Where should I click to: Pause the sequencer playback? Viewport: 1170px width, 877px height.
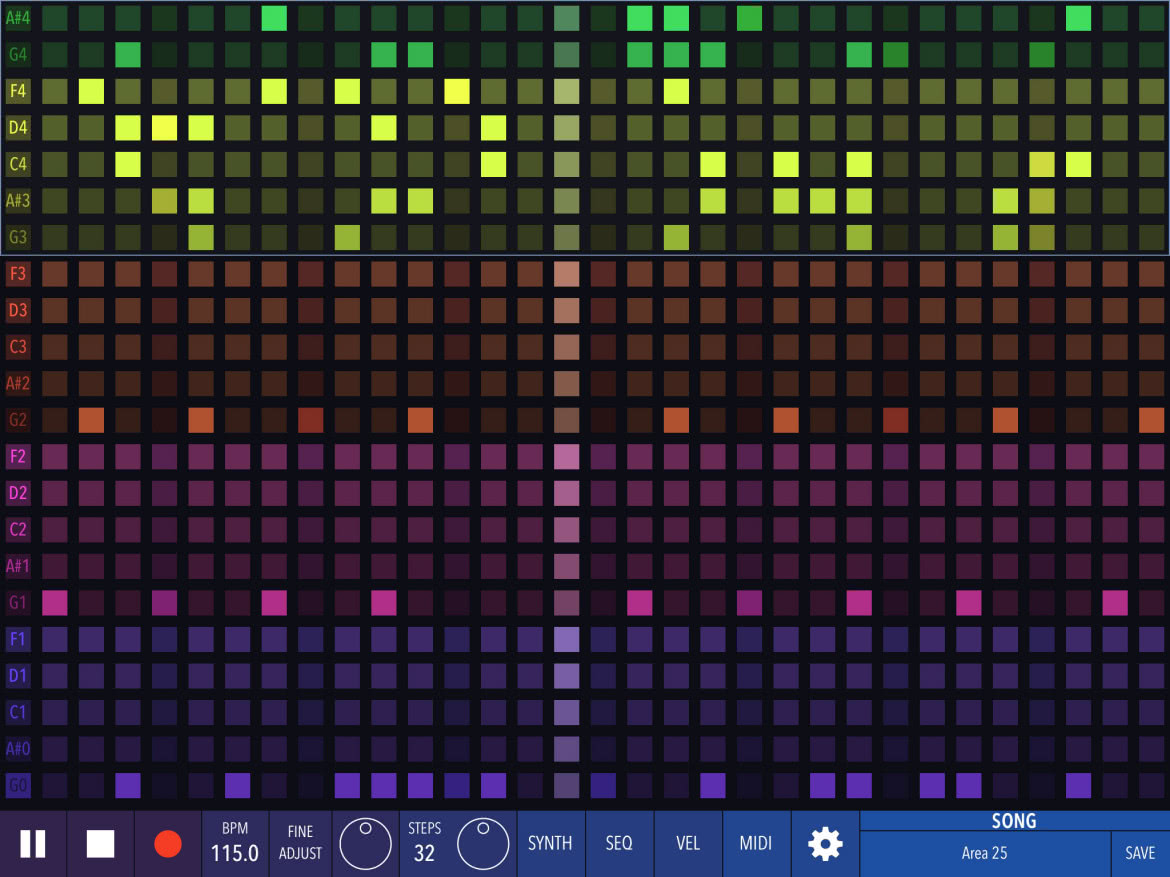coord(33,844)
